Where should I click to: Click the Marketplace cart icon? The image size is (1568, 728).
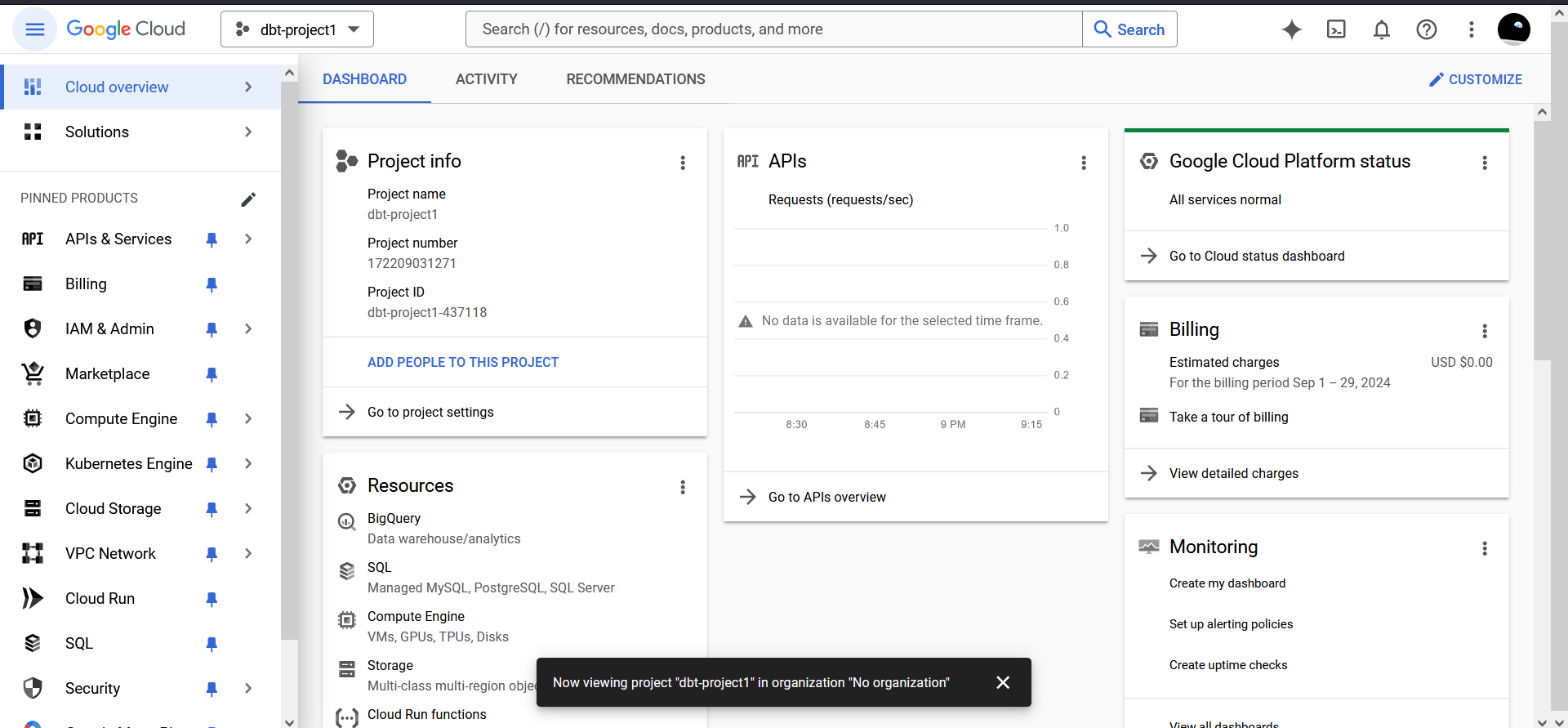[x=33, y=373]
